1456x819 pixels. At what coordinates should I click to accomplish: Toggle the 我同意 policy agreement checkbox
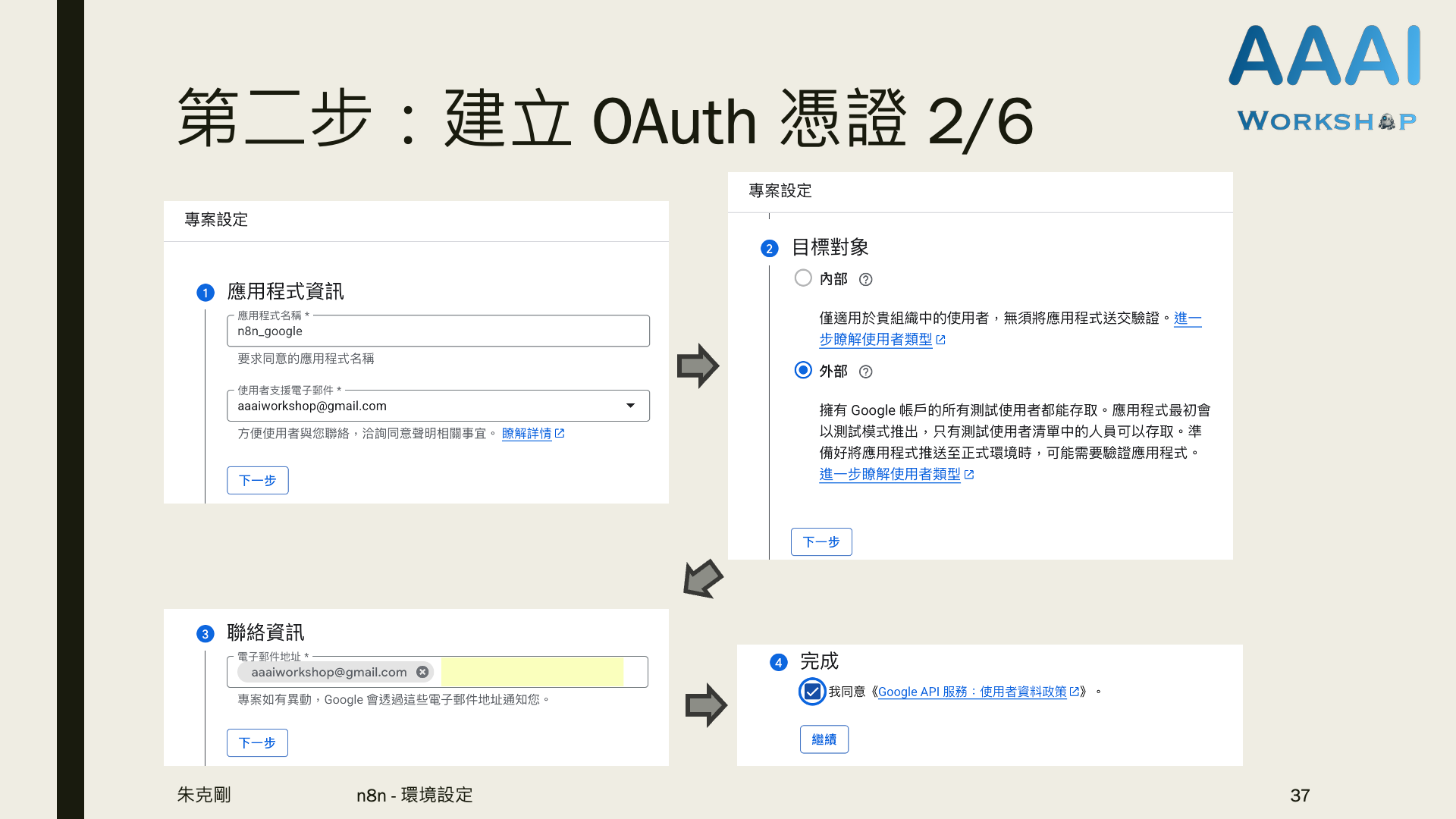(812, 692)
